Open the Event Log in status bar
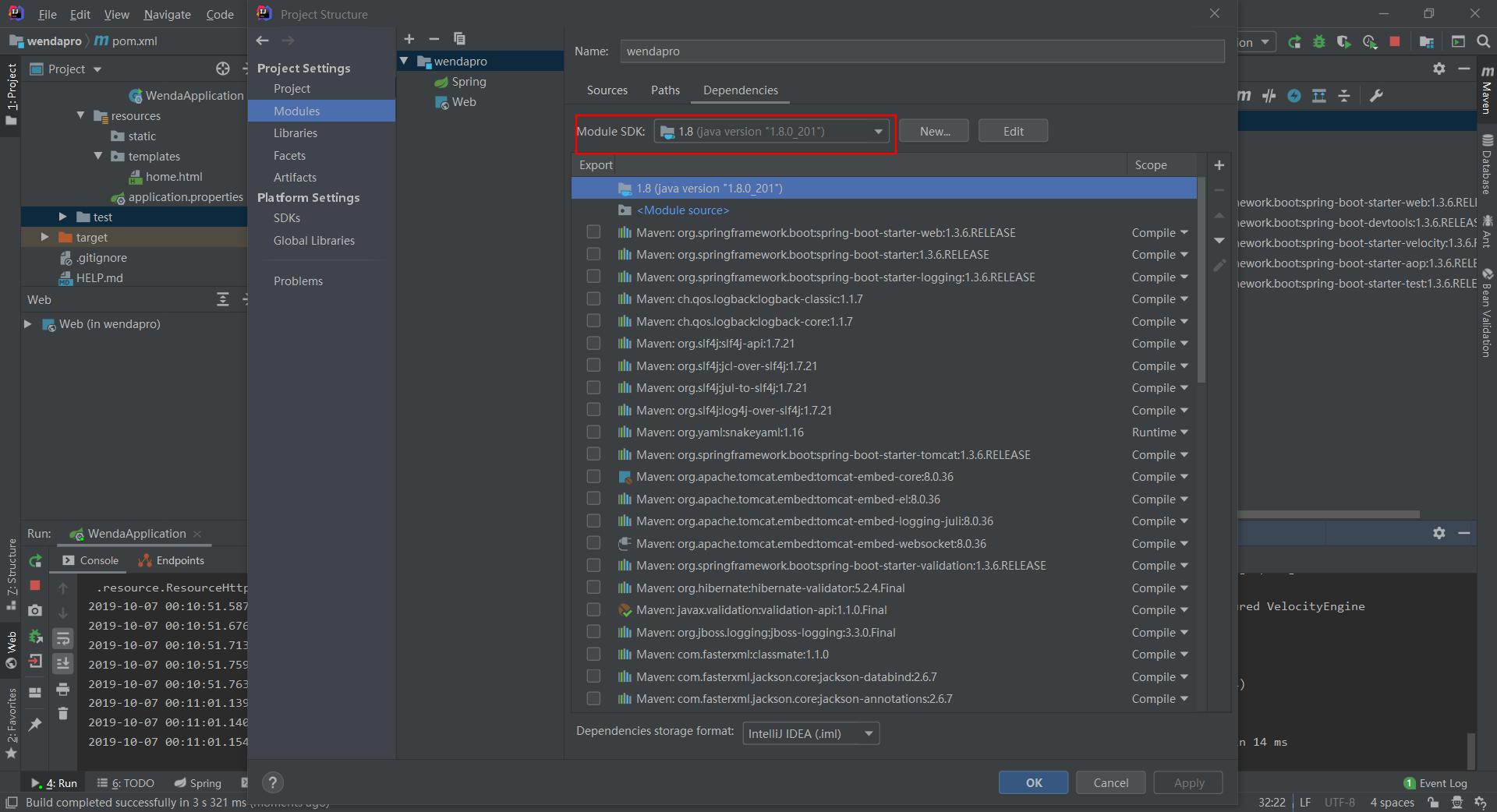The image size is (1497, 812). tap(1435, 783)
